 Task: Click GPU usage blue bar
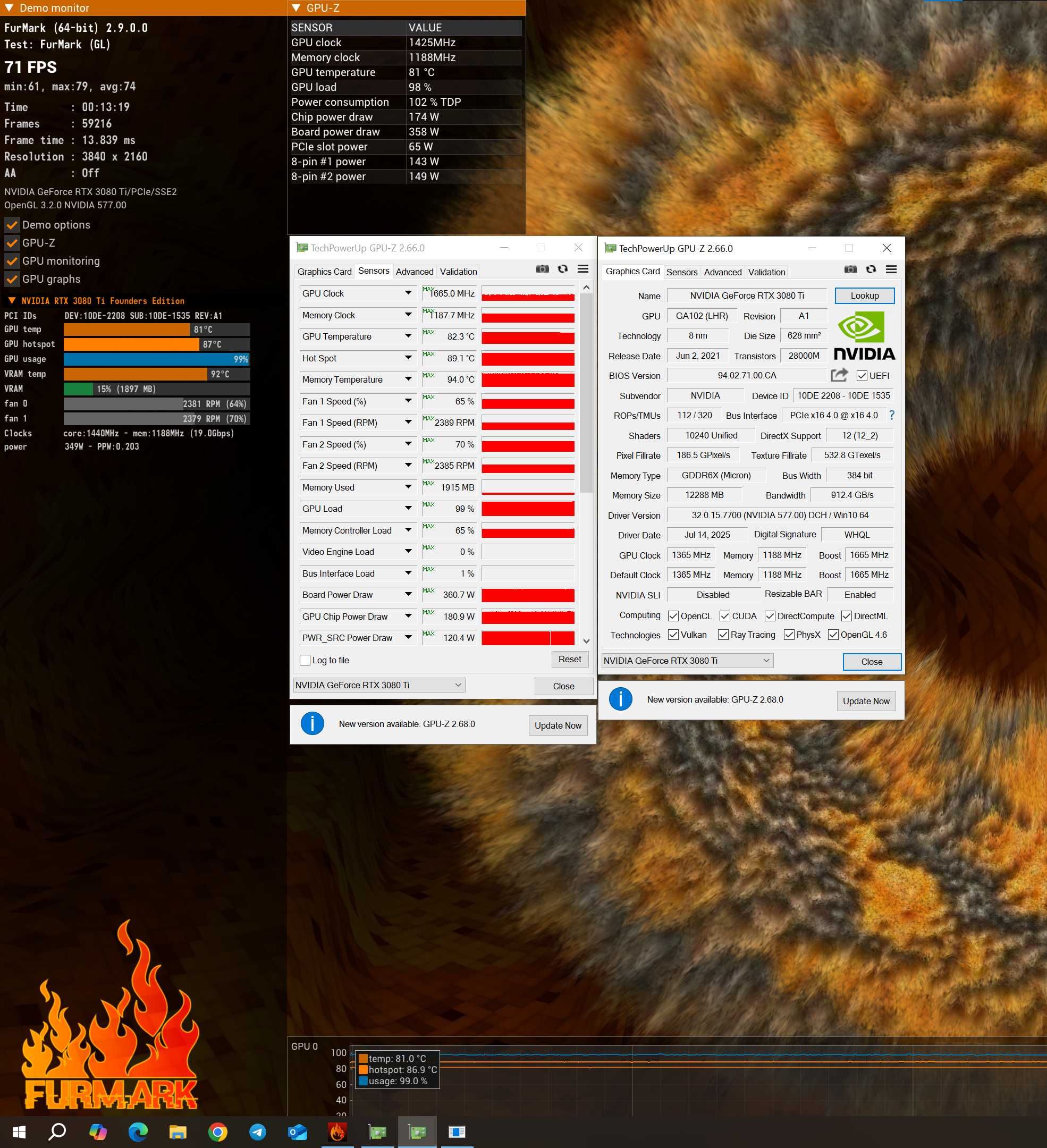pyautogui.click(x=157, y=359)
